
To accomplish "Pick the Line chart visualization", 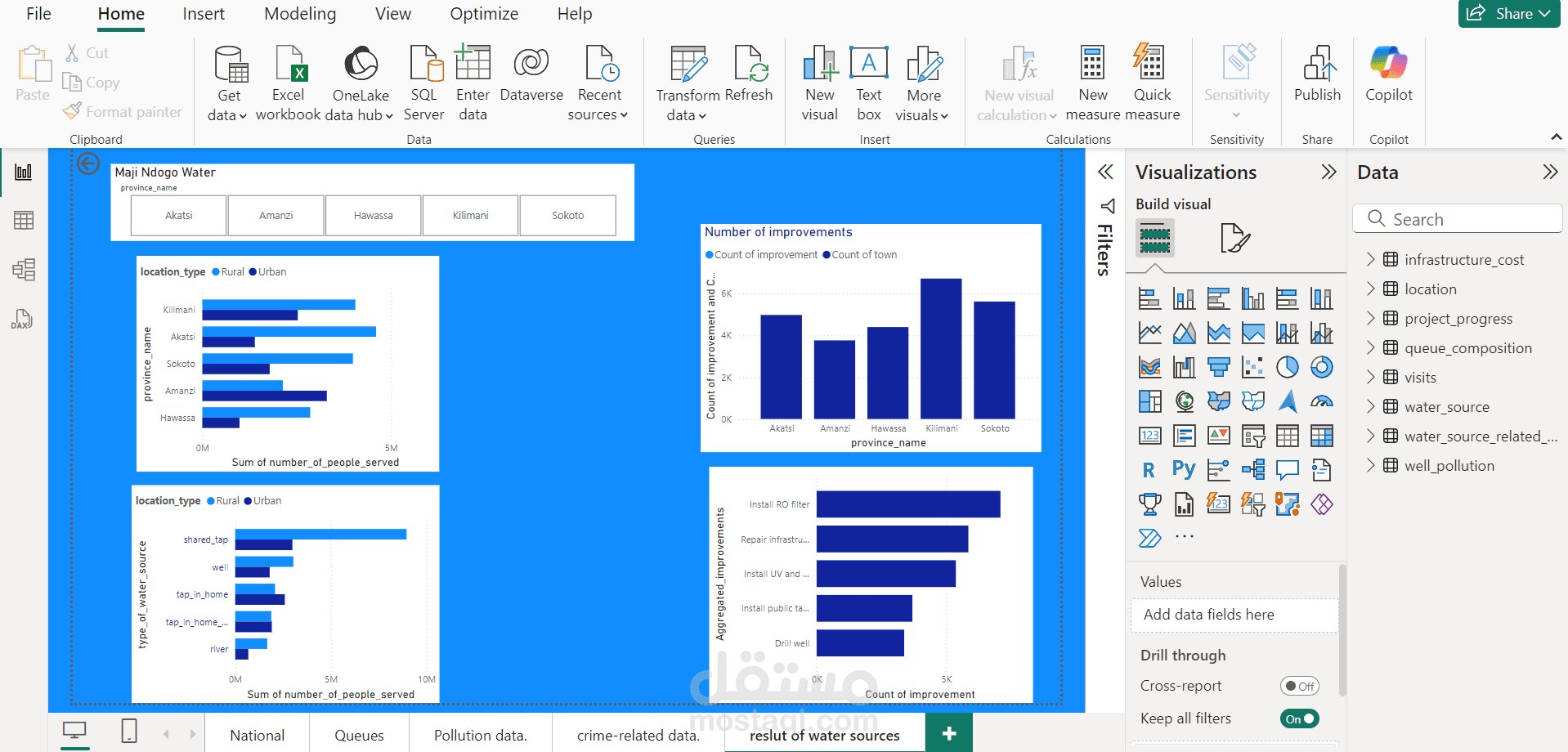I will 1149,333.
